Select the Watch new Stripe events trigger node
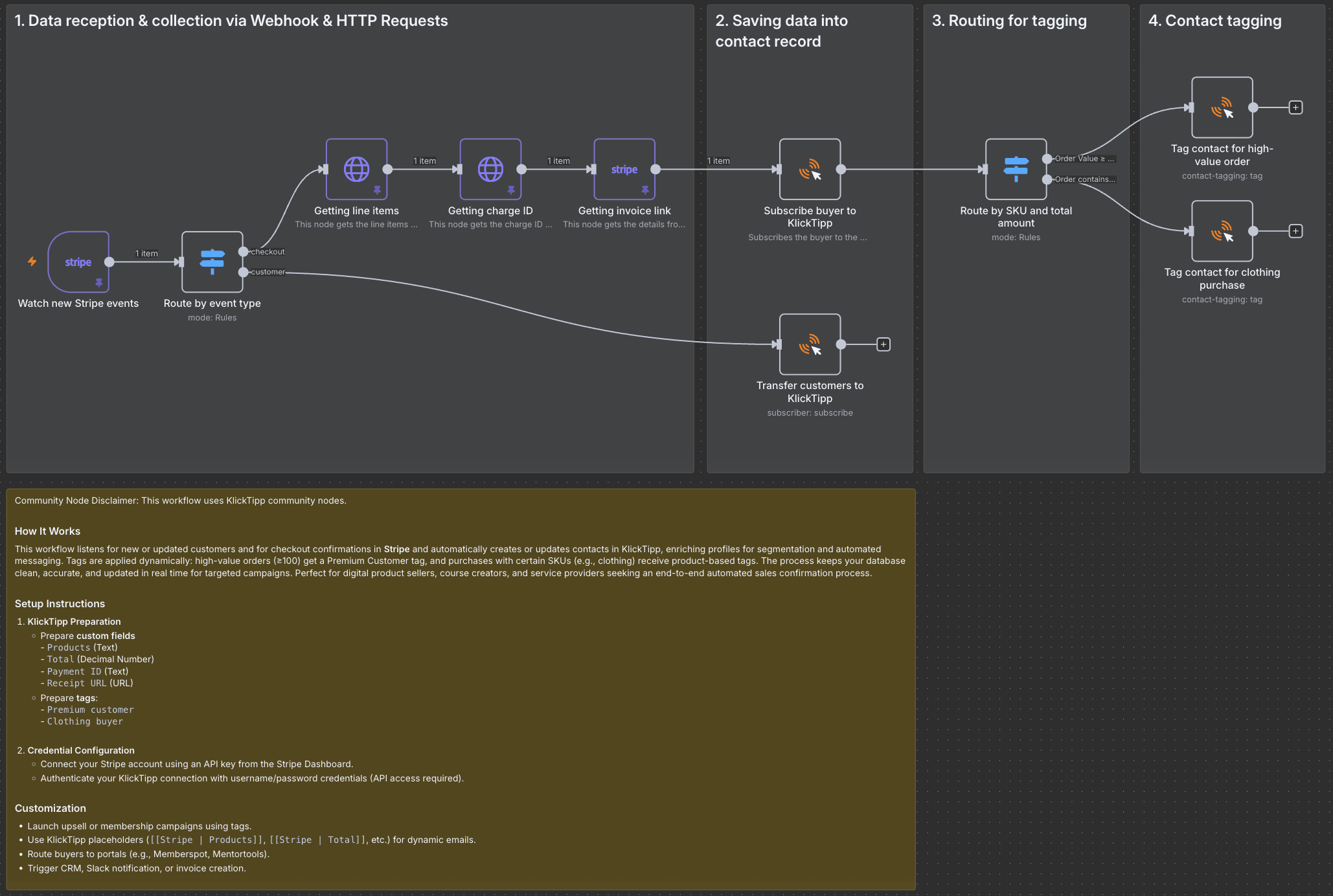This screenshot has height=896, width=1333. click(x=78, y=262)
